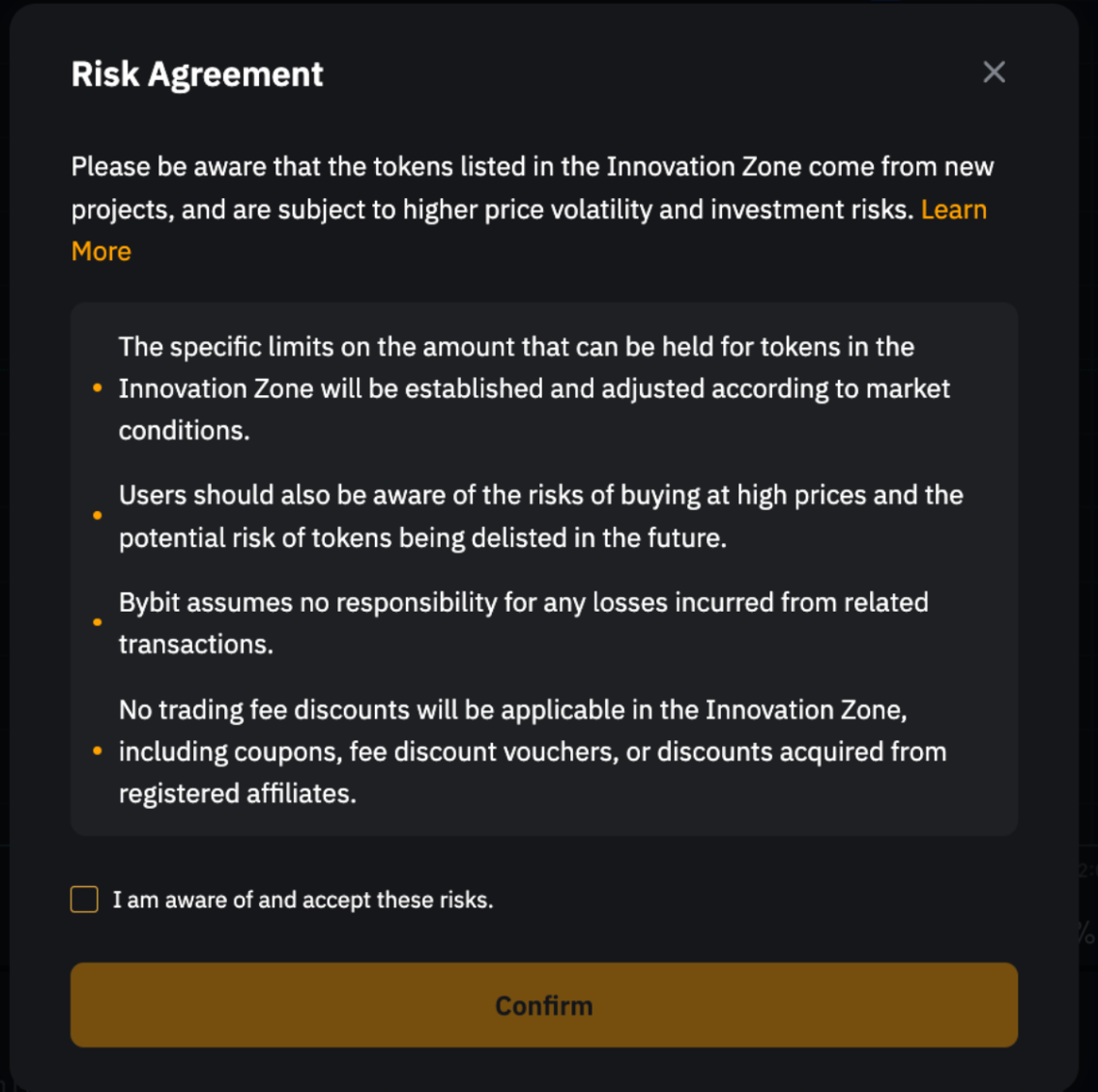Close the Risk Agreement dialog
Screen dimensions: 1098x1092
994,72
